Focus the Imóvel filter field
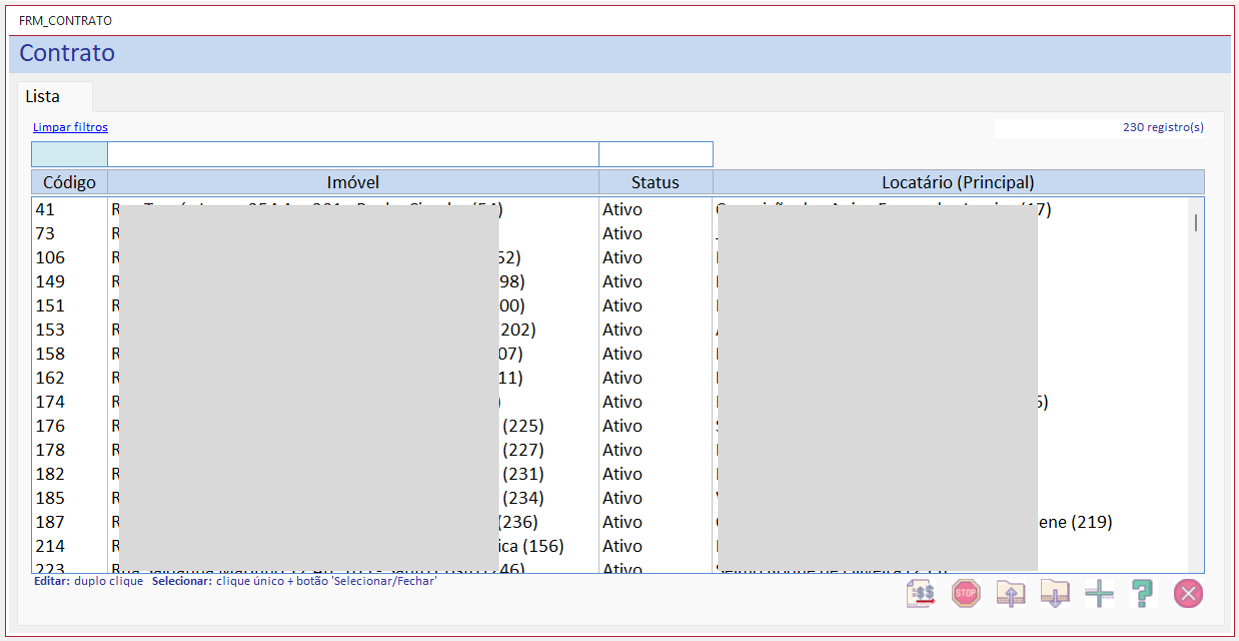The height and width of the screenshot is (641, 1239). (353, 154)
